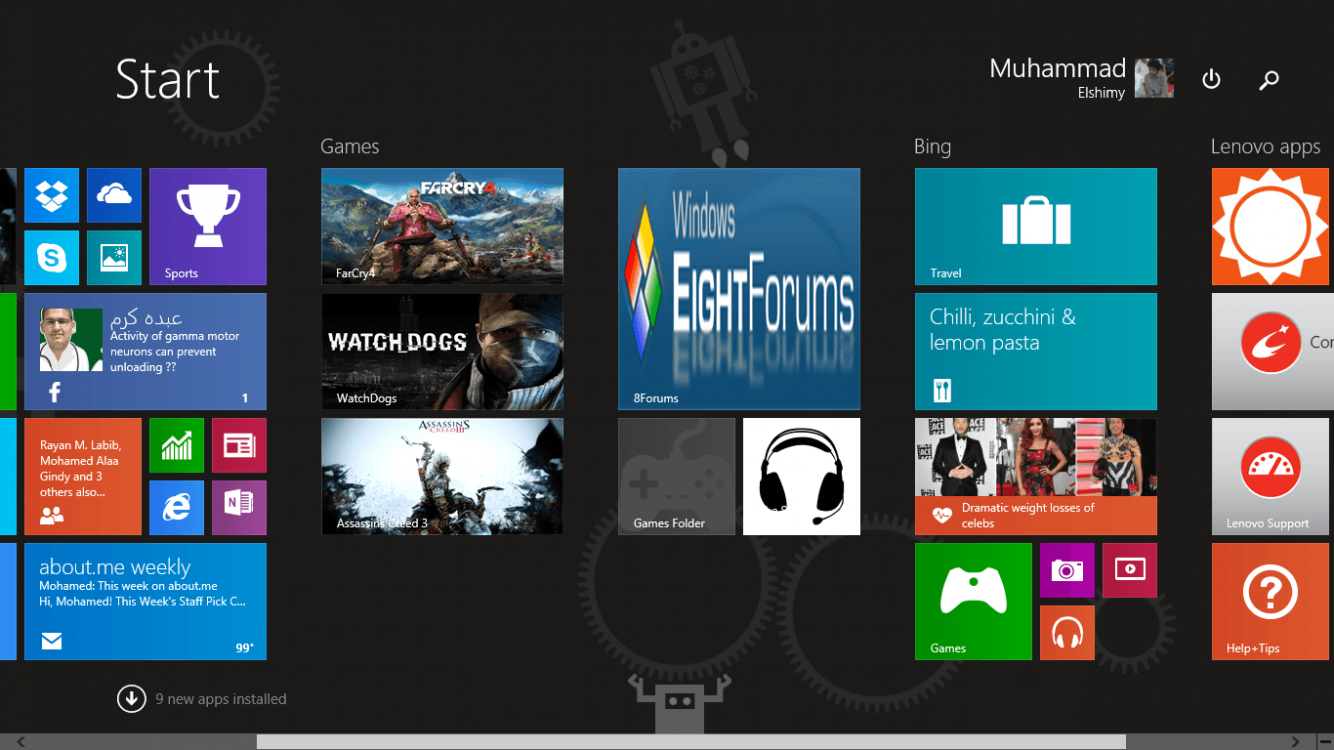Click the Power options button

click(x=1211, y=79)
